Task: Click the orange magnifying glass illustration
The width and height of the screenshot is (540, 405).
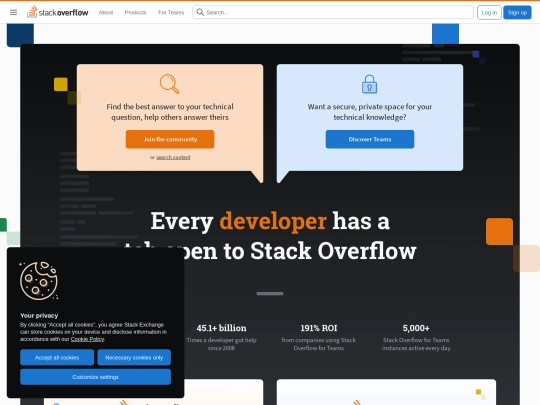Action: [169, 84]
